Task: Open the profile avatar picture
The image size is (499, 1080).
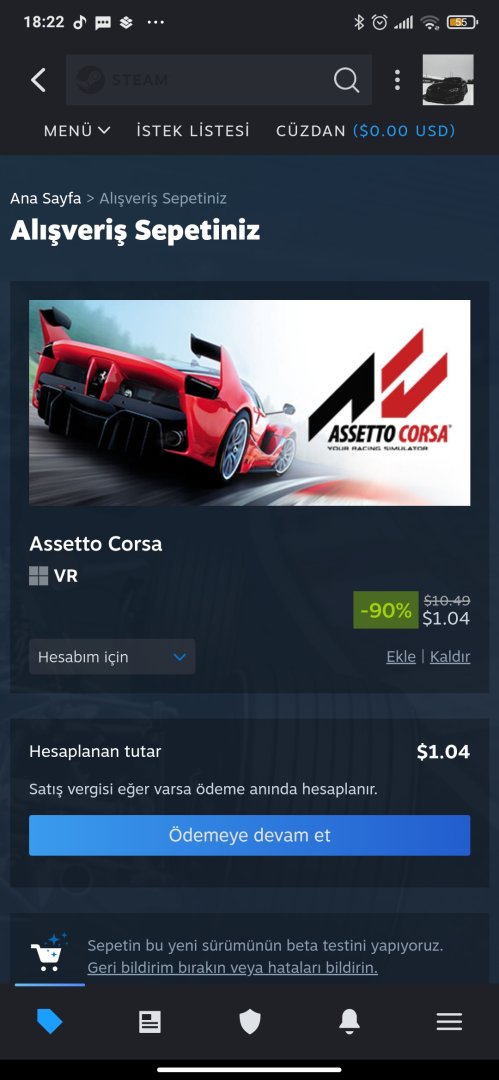Action: (448, 80)
